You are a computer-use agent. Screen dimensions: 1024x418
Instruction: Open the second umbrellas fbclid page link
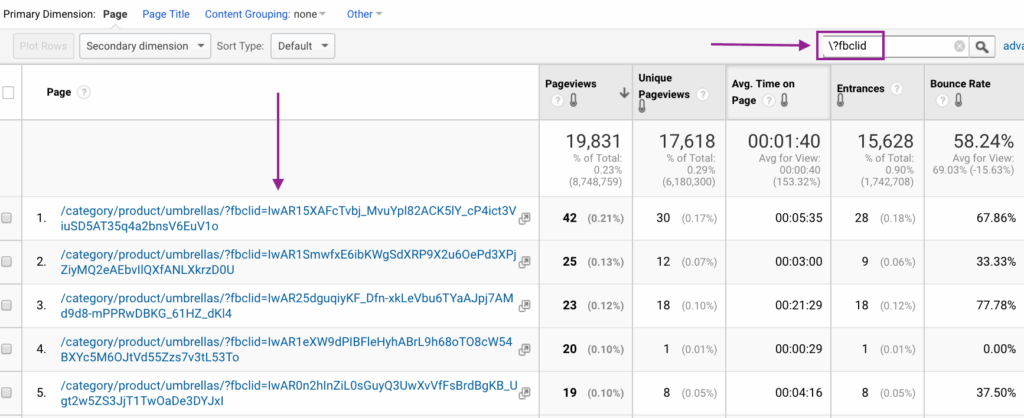coord(288,262)
